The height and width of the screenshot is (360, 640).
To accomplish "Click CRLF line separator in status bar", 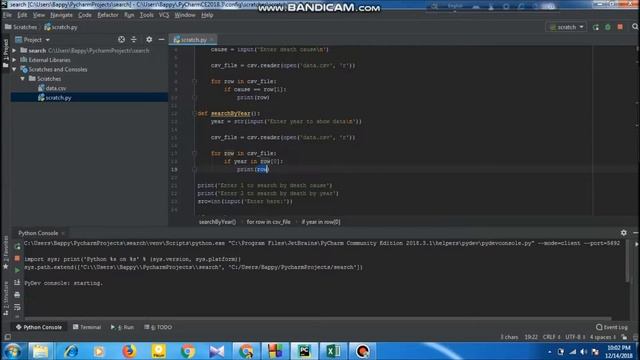I will pyautogui.click(x=551, y=337).
